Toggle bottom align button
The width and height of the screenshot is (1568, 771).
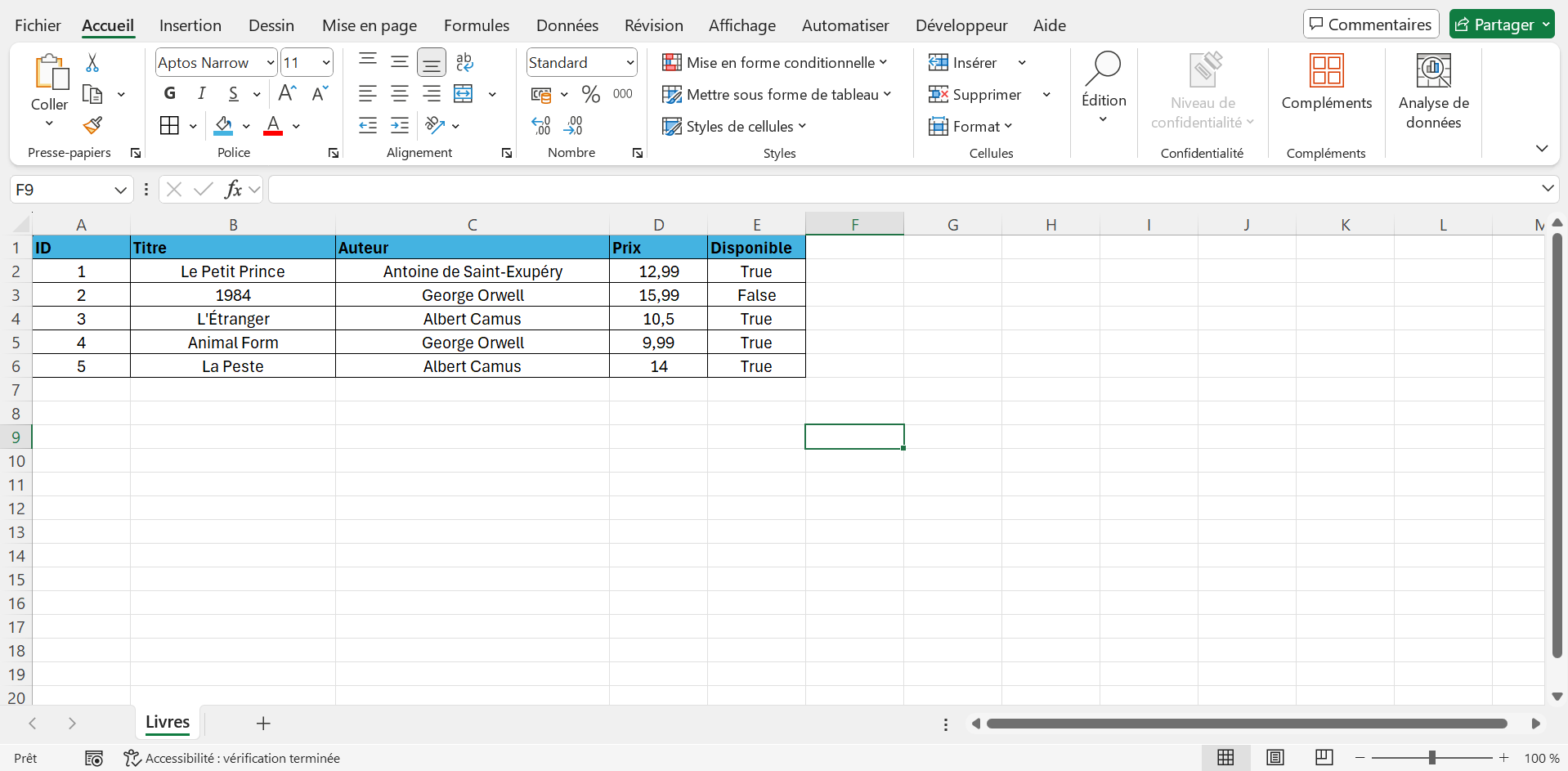(x=432, y=62)
